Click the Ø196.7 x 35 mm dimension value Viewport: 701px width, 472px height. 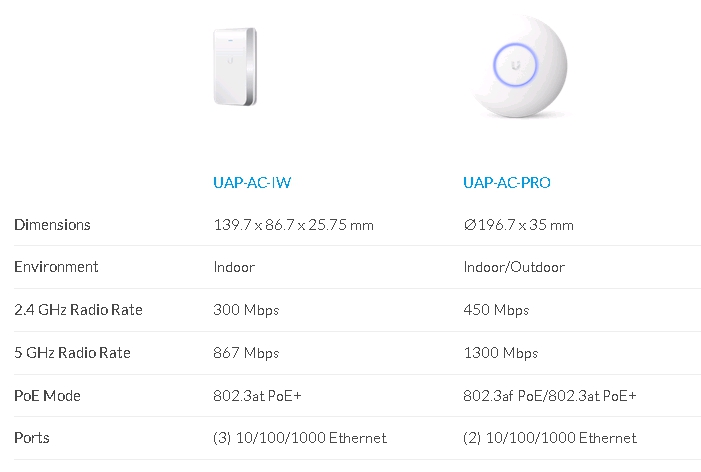pos(519,225)
